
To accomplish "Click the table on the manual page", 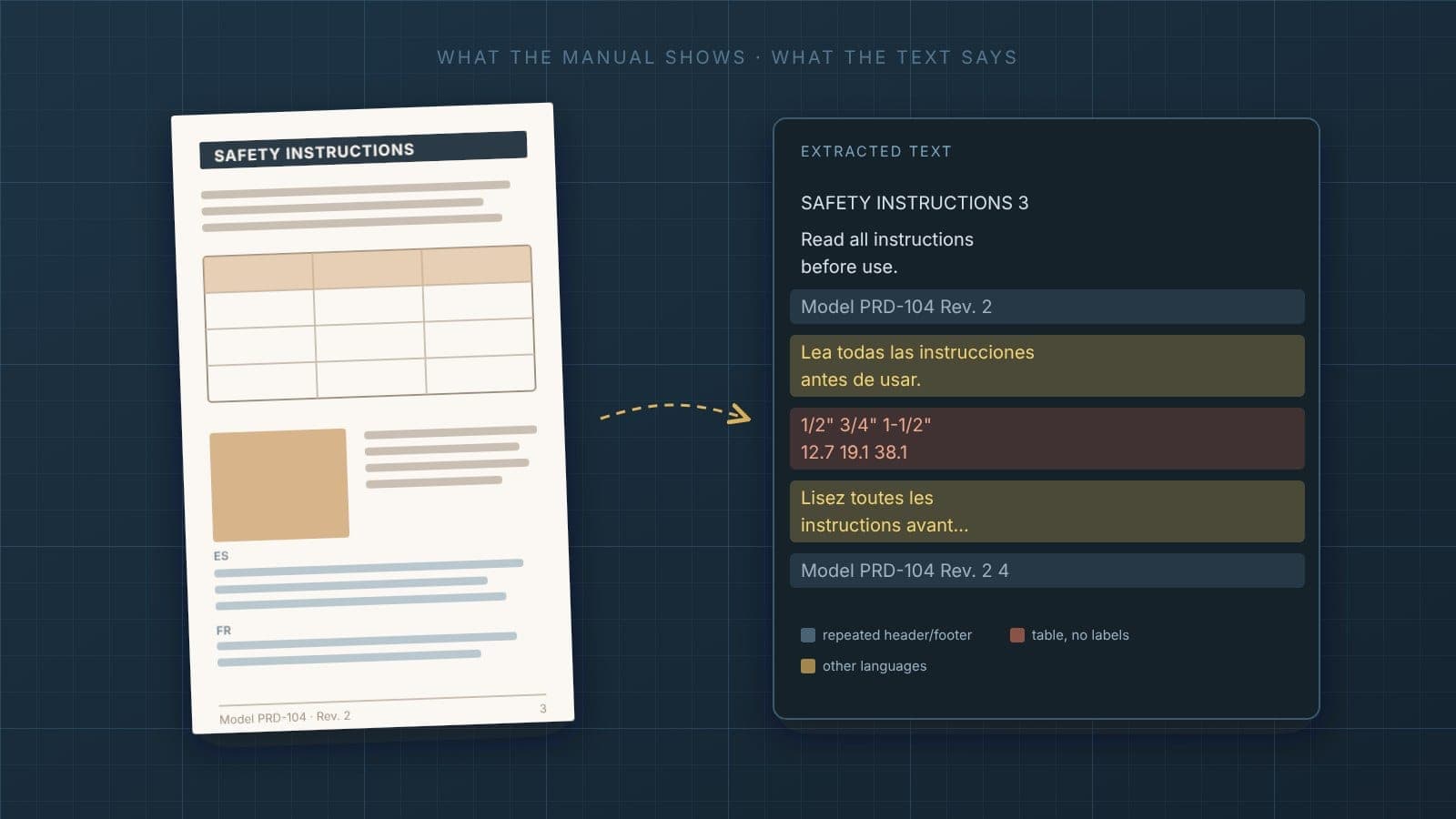I will coord(369,323).
